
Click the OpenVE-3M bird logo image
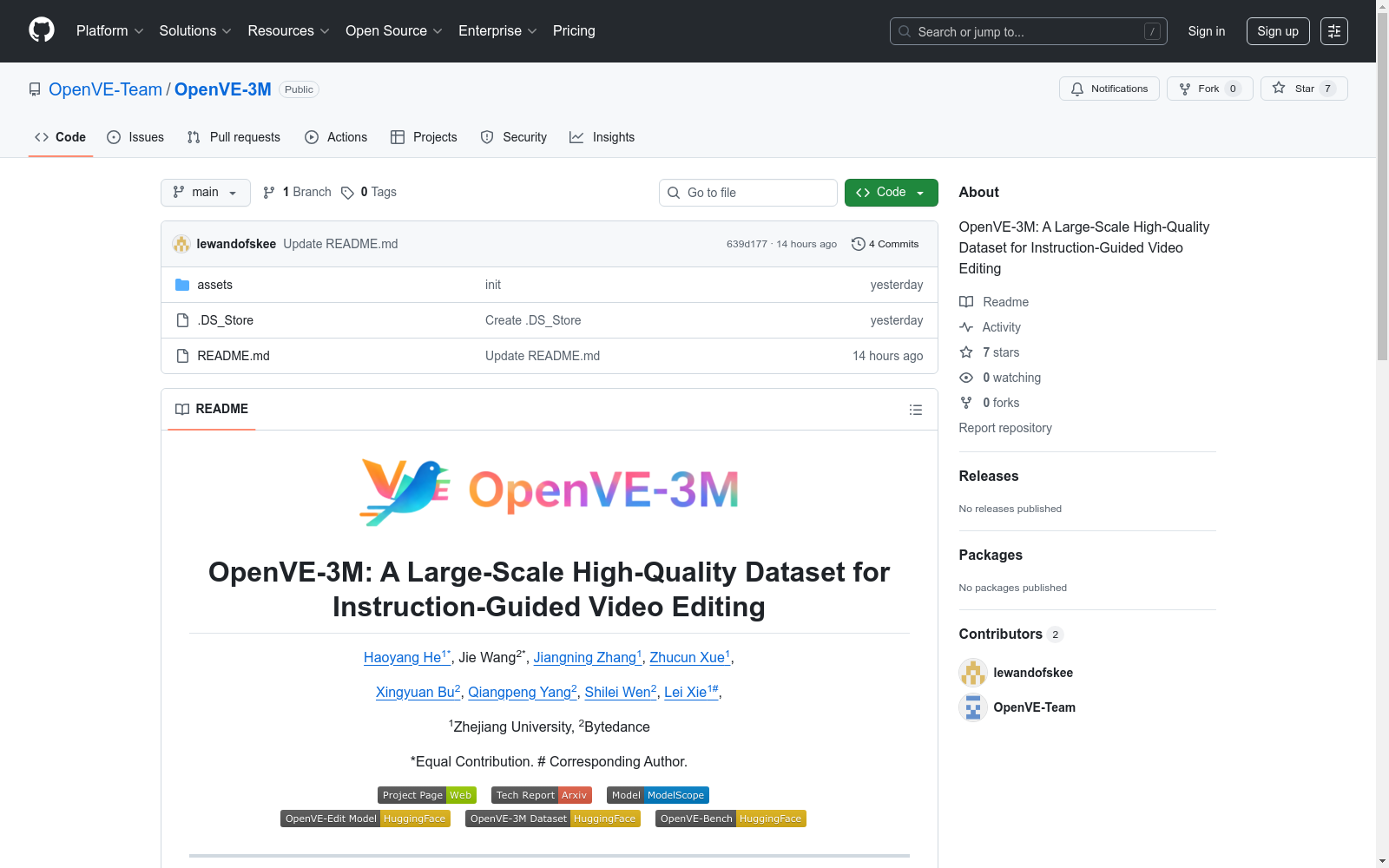click(x=550, y=491)
